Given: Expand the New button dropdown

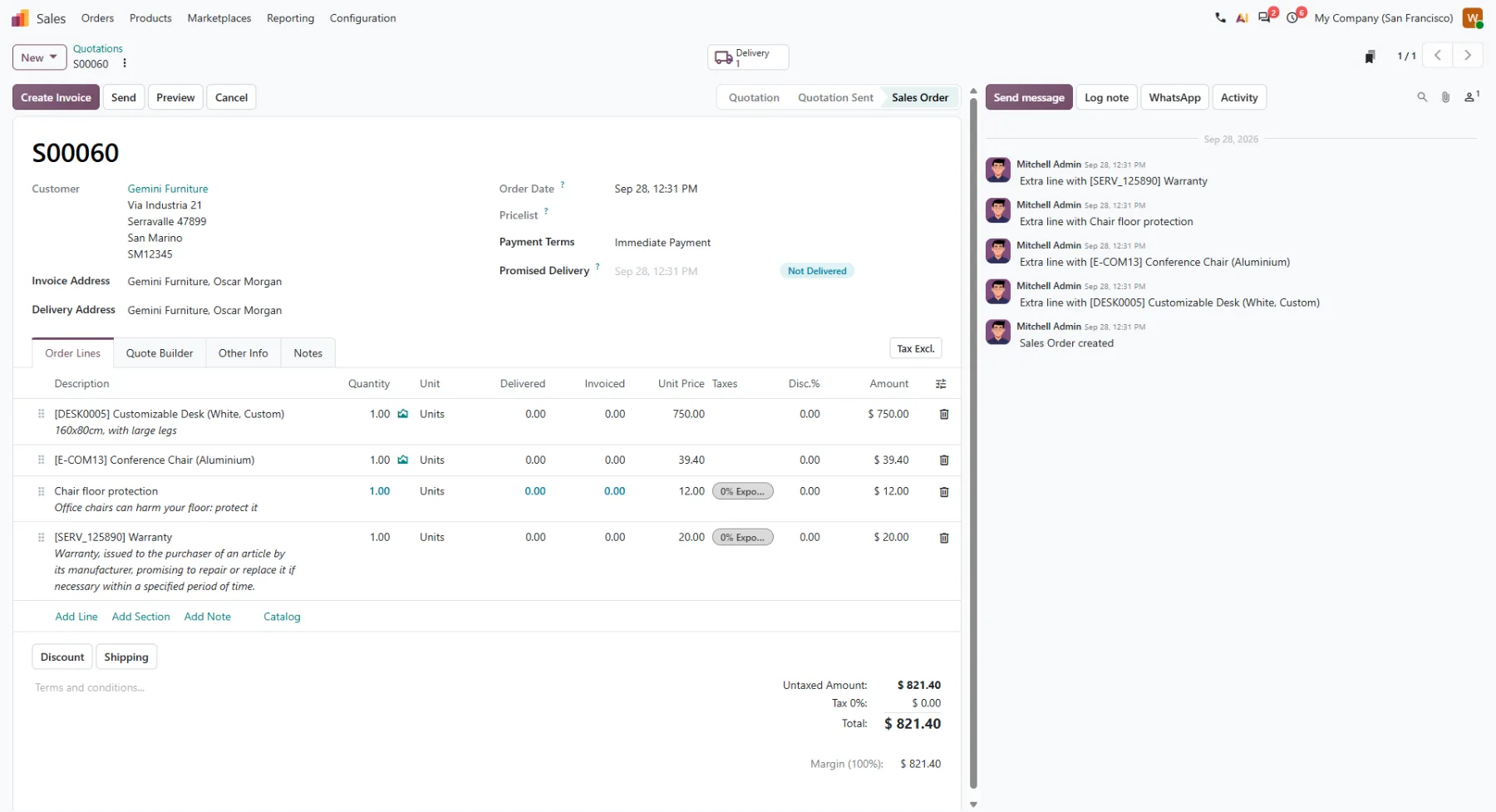Looking at the screenshot, I should (x=39, y=57).
